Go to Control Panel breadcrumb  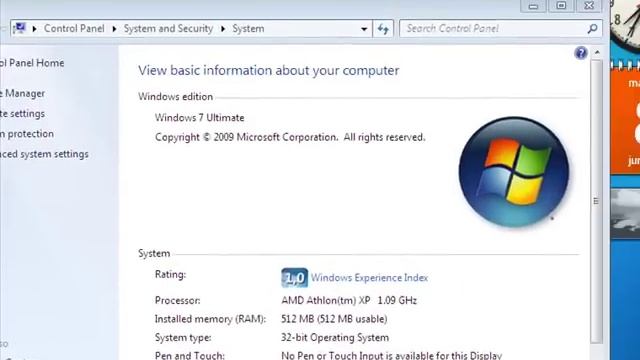pos(74,29)
